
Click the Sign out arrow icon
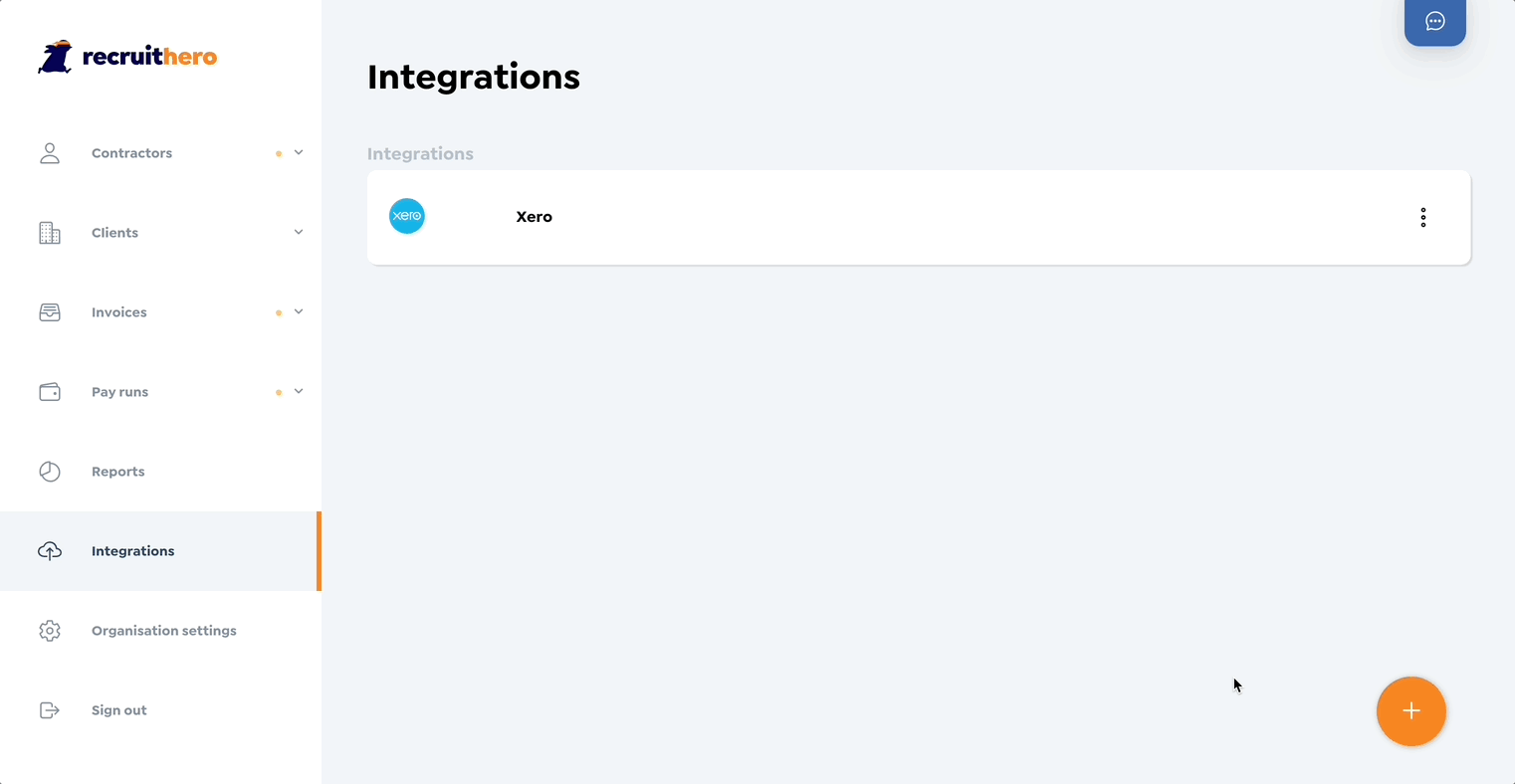click(x=50, y=710)
